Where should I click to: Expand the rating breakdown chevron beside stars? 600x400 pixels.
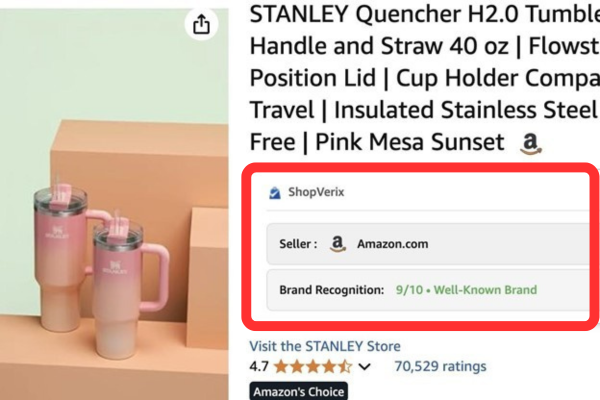[x=364, y=367]
